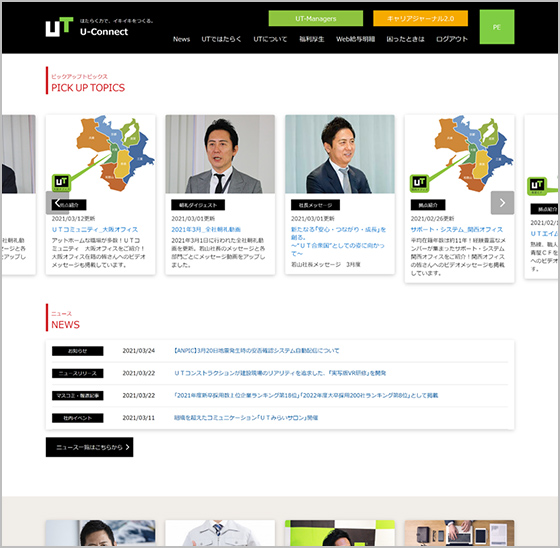This screenshot has height=548, width=560.
Task: Click the UT U-Connect logo
Action: [x=86, y=27]
